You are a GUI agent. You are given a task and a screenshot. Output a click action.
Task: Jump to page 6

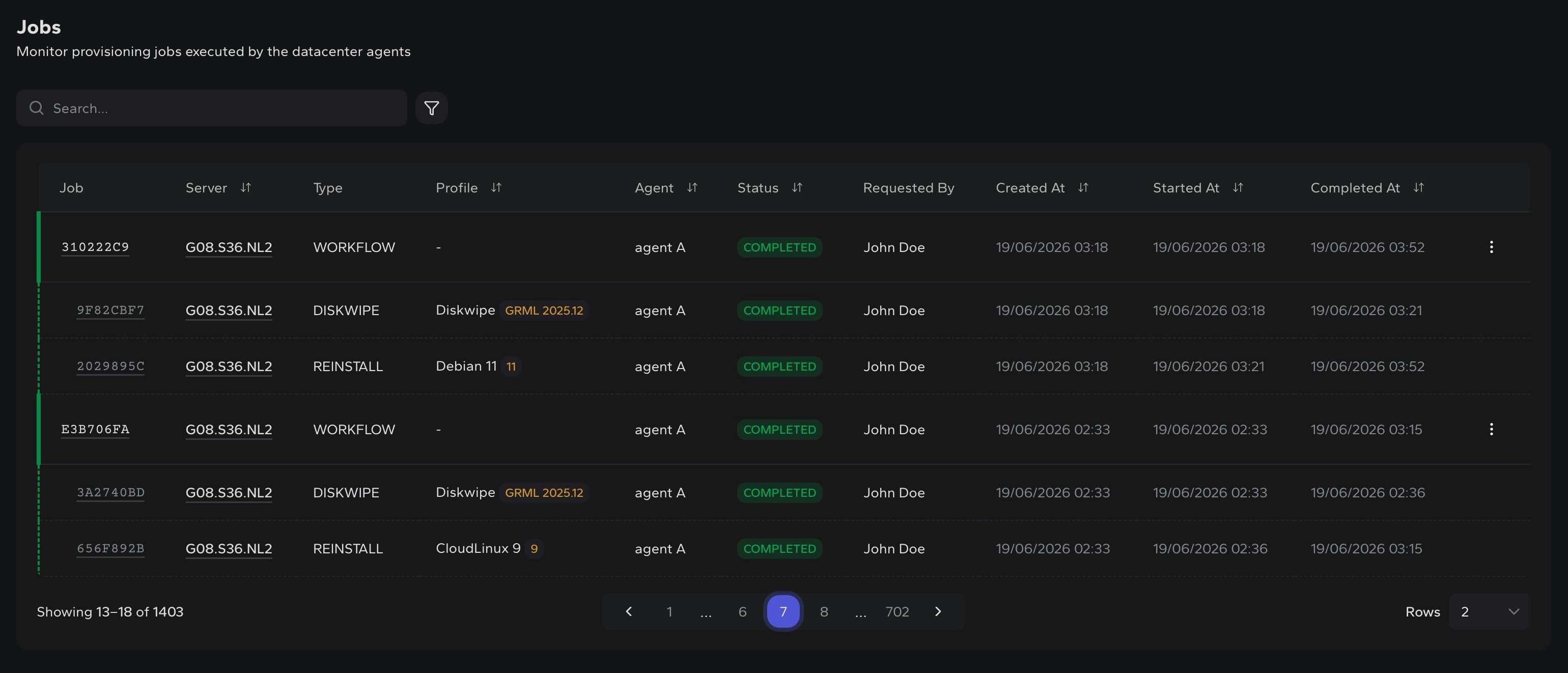[x=742, y=611]
